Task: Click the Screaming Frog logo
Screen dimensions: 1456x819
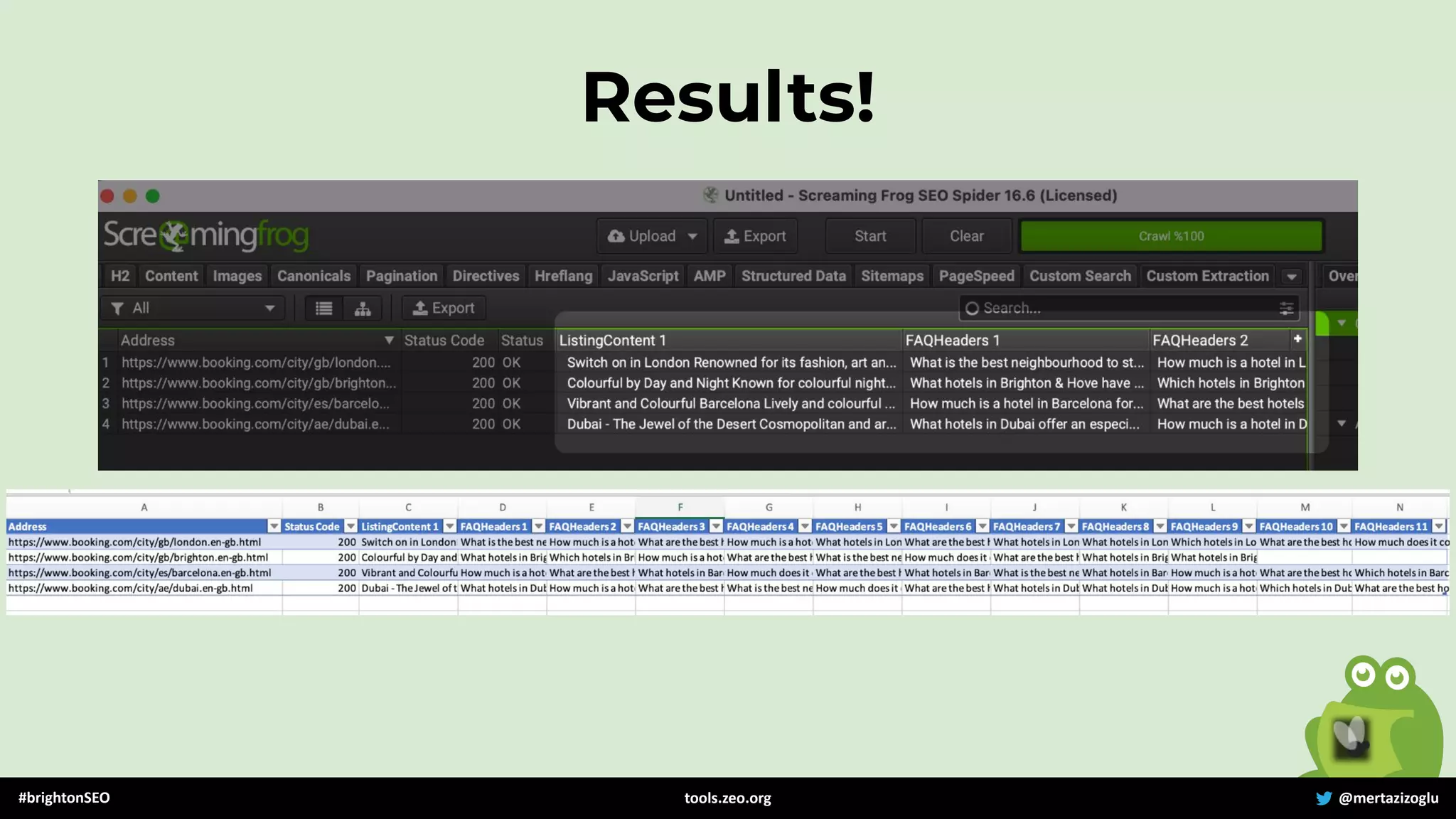Action: [x=206, y=236]
